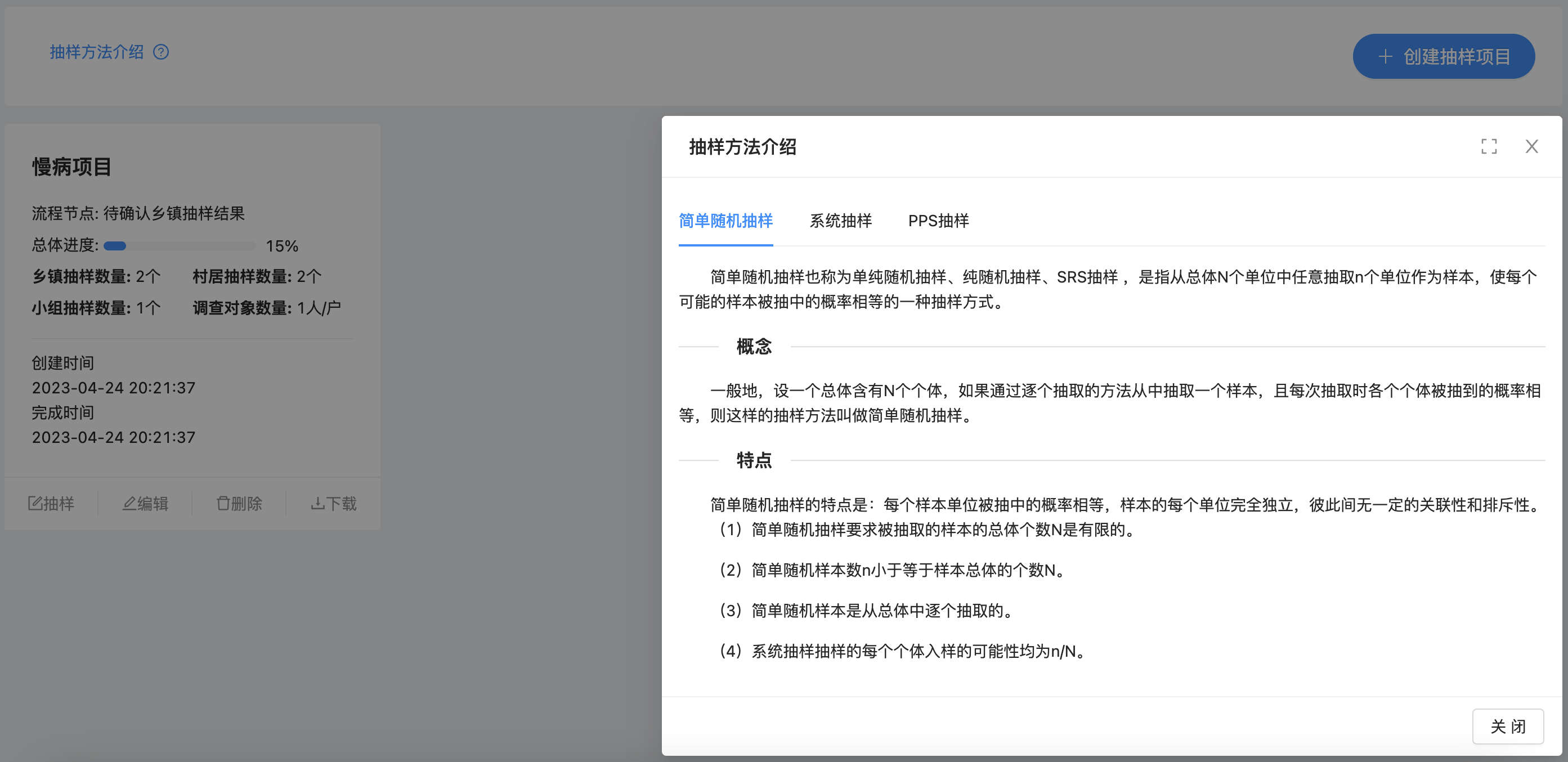
Task: Click the dialog title 抽样方法介绍
Action: click(x=742, y=147)
